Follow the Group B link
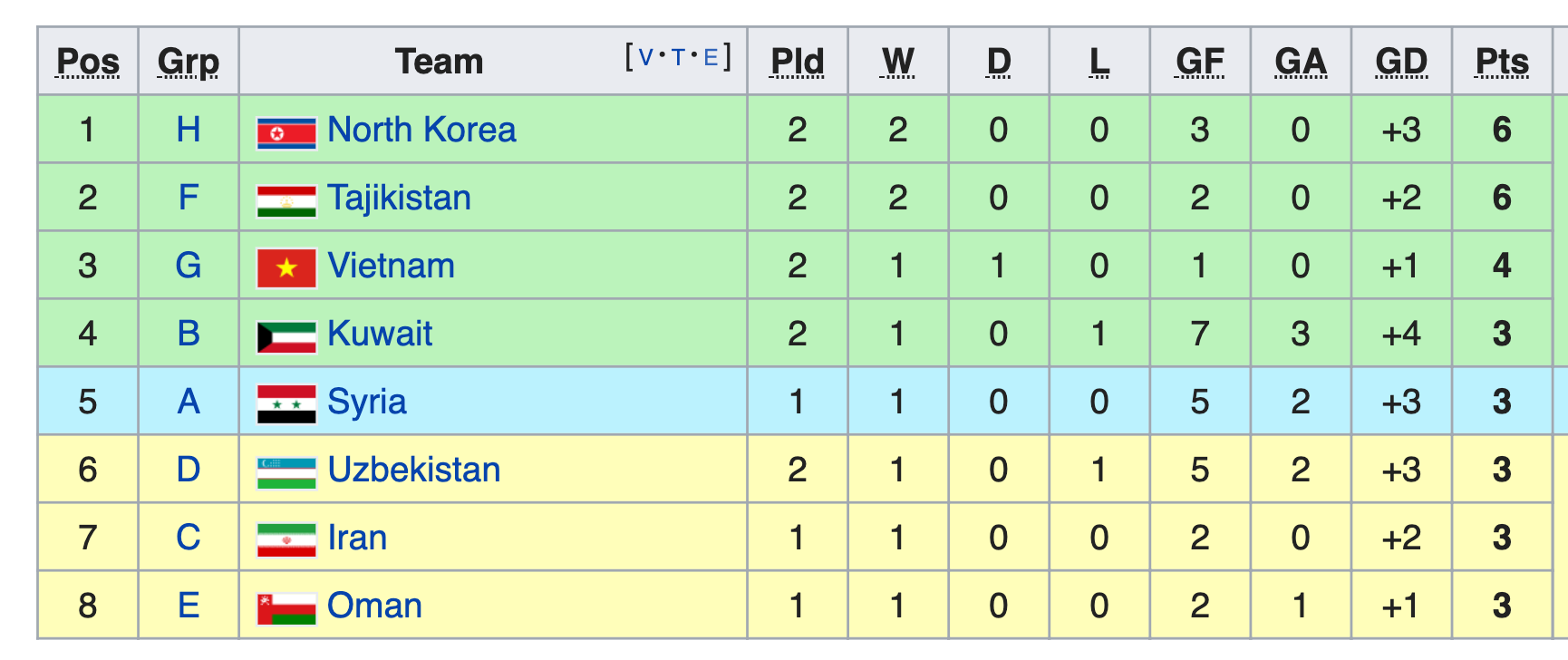The width and height of the screenshot is (1568, 660). click(x=189, y=334)
